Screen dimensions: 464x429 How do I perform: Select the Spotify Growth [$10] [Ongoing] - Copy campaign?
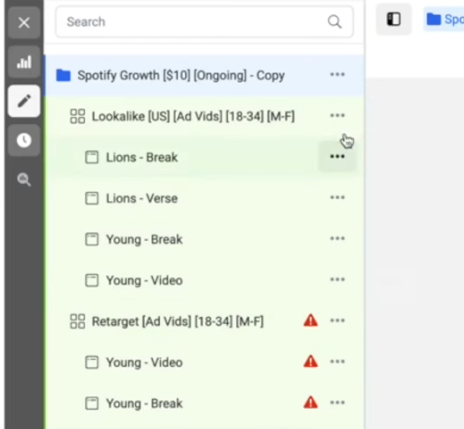tap(204, 76)
